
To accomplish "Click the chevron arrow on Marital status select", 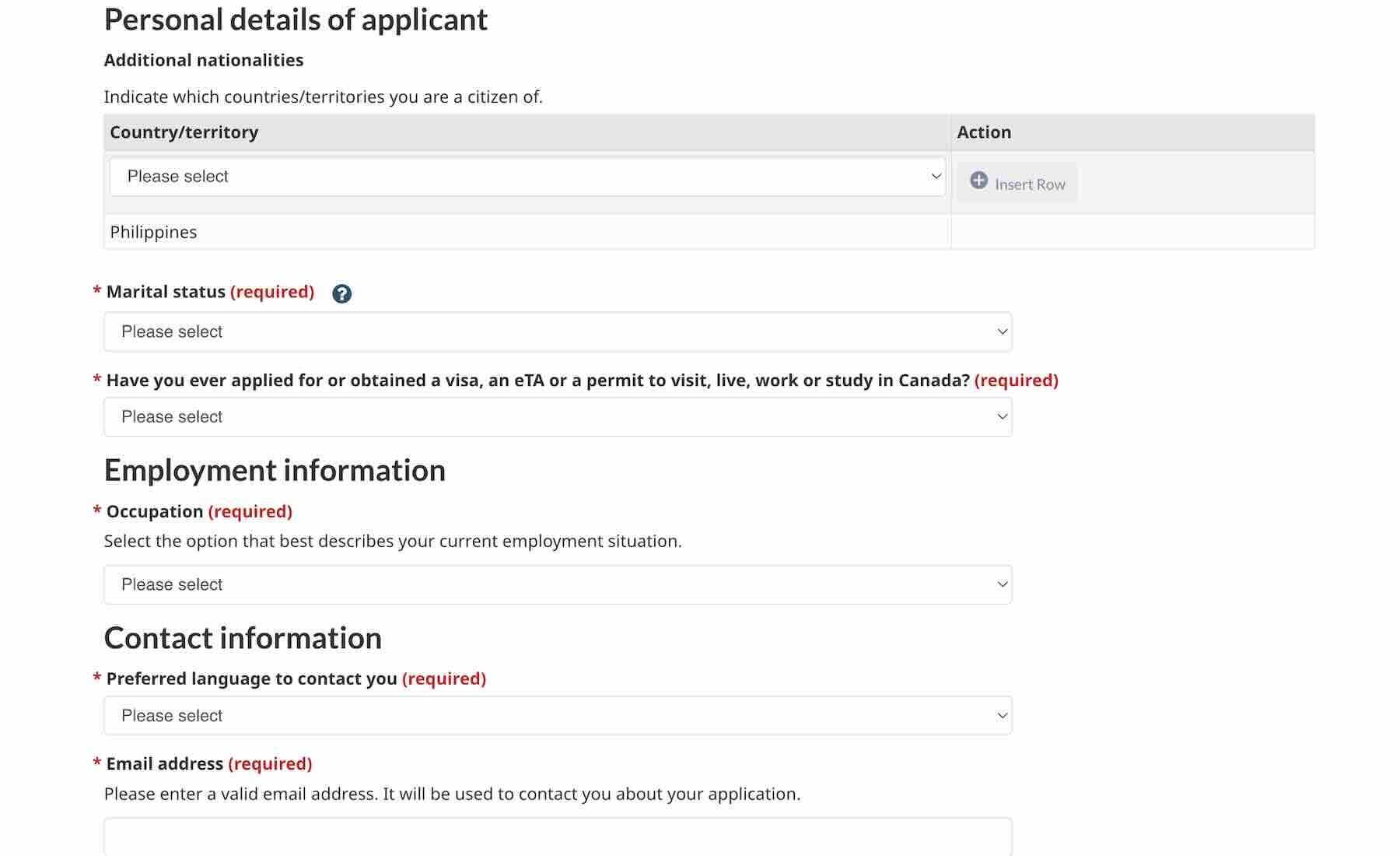I will click(x=1002, y=332).
